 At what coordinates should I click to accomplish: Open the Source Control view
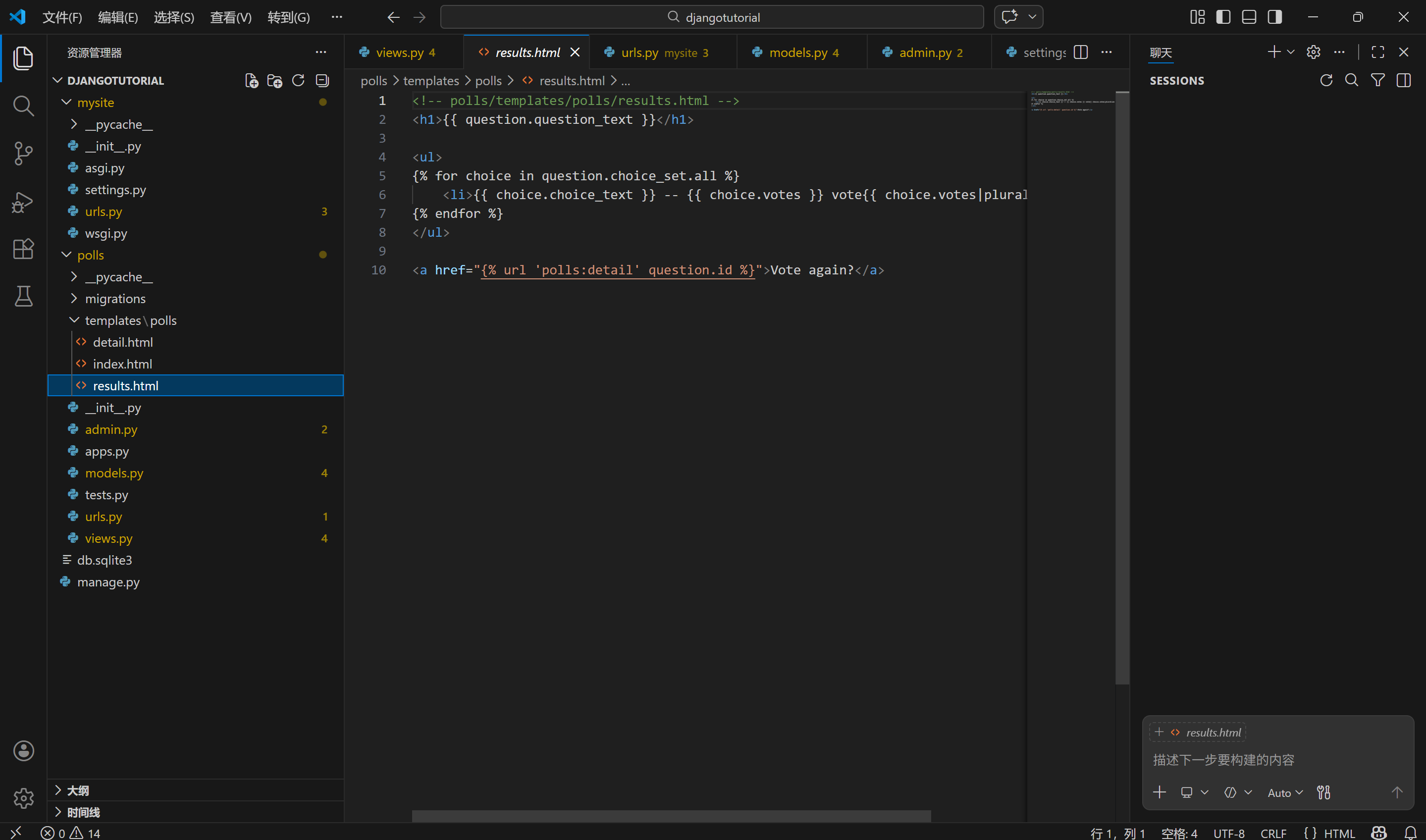pyautogui.click(x=23, y=154)
